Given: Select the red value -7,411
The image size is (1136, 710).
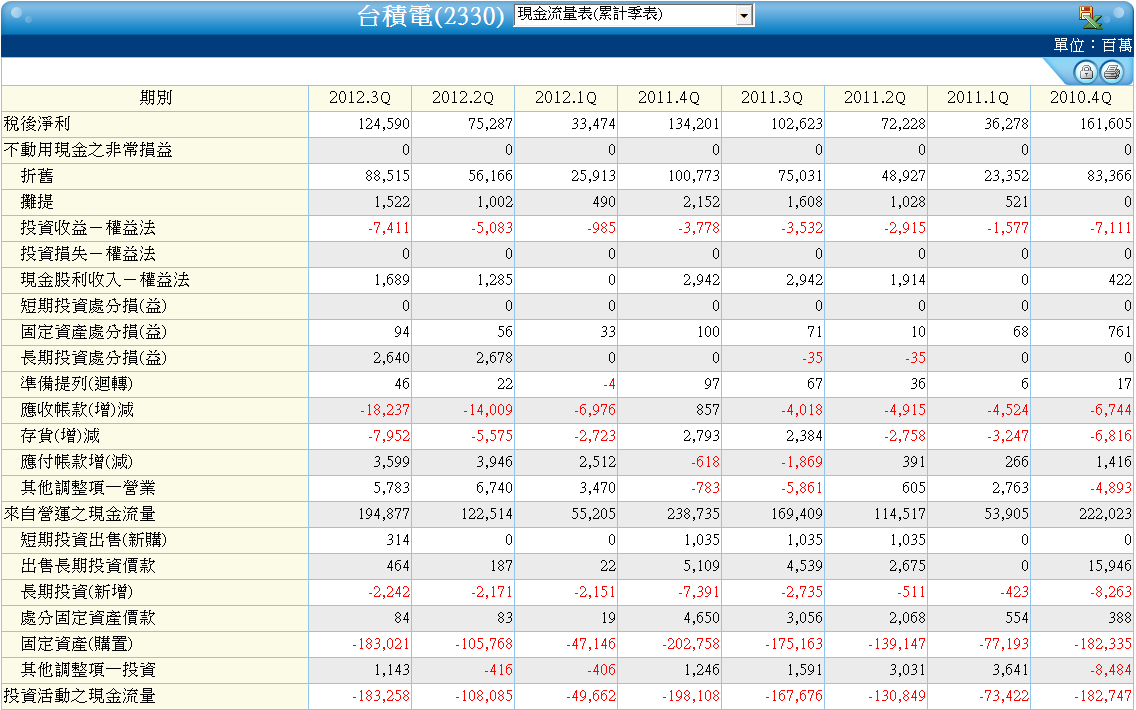Looking at the screenshot, I should 389,229.
